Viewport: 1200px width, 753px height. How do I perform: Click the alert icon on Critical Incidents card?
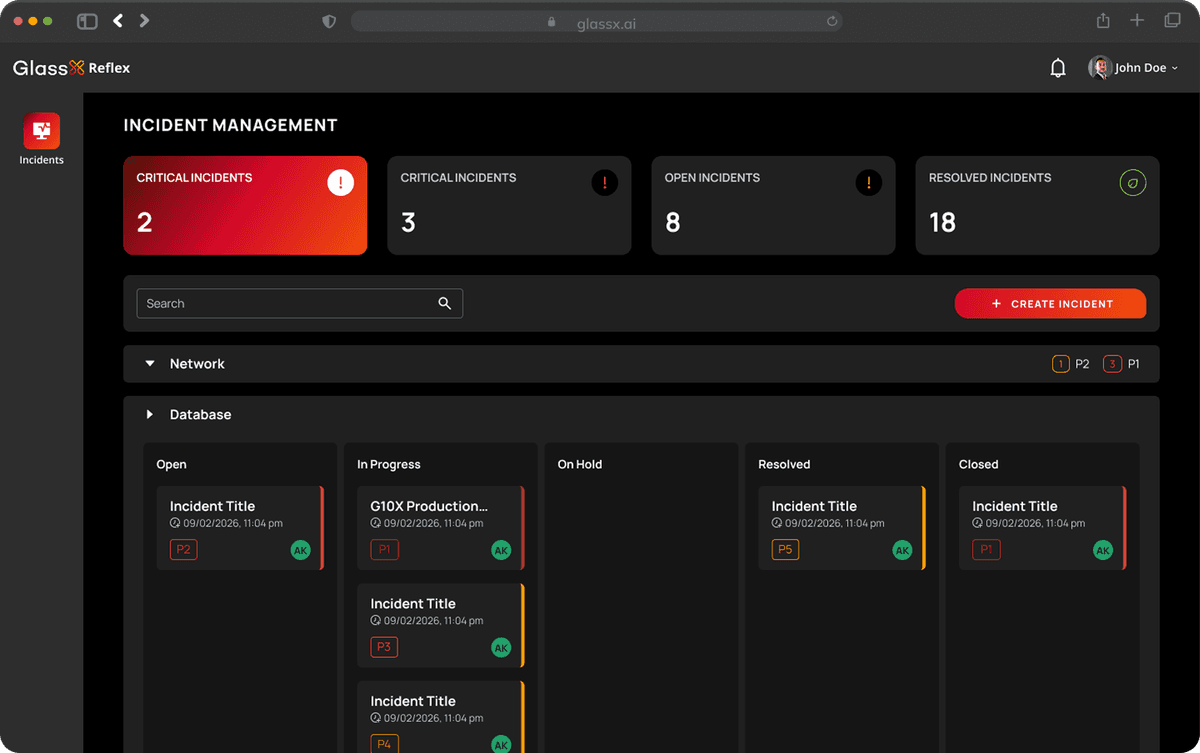tap(340, 182)
